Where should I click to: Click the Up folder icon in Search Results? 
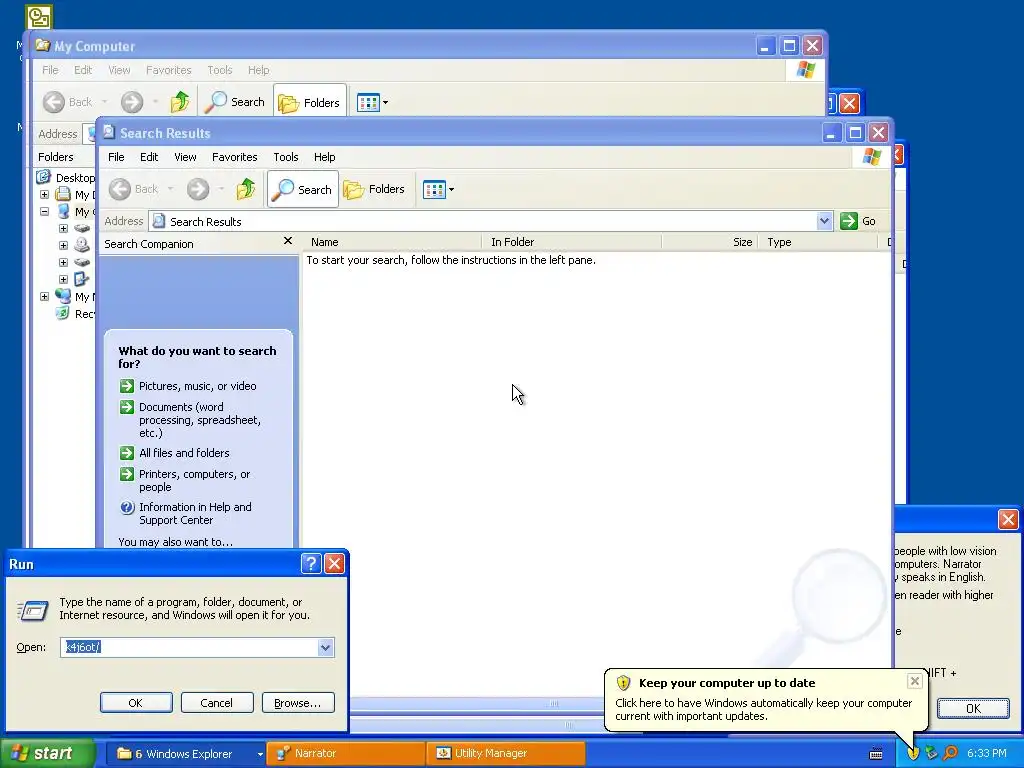click(246, 189)
